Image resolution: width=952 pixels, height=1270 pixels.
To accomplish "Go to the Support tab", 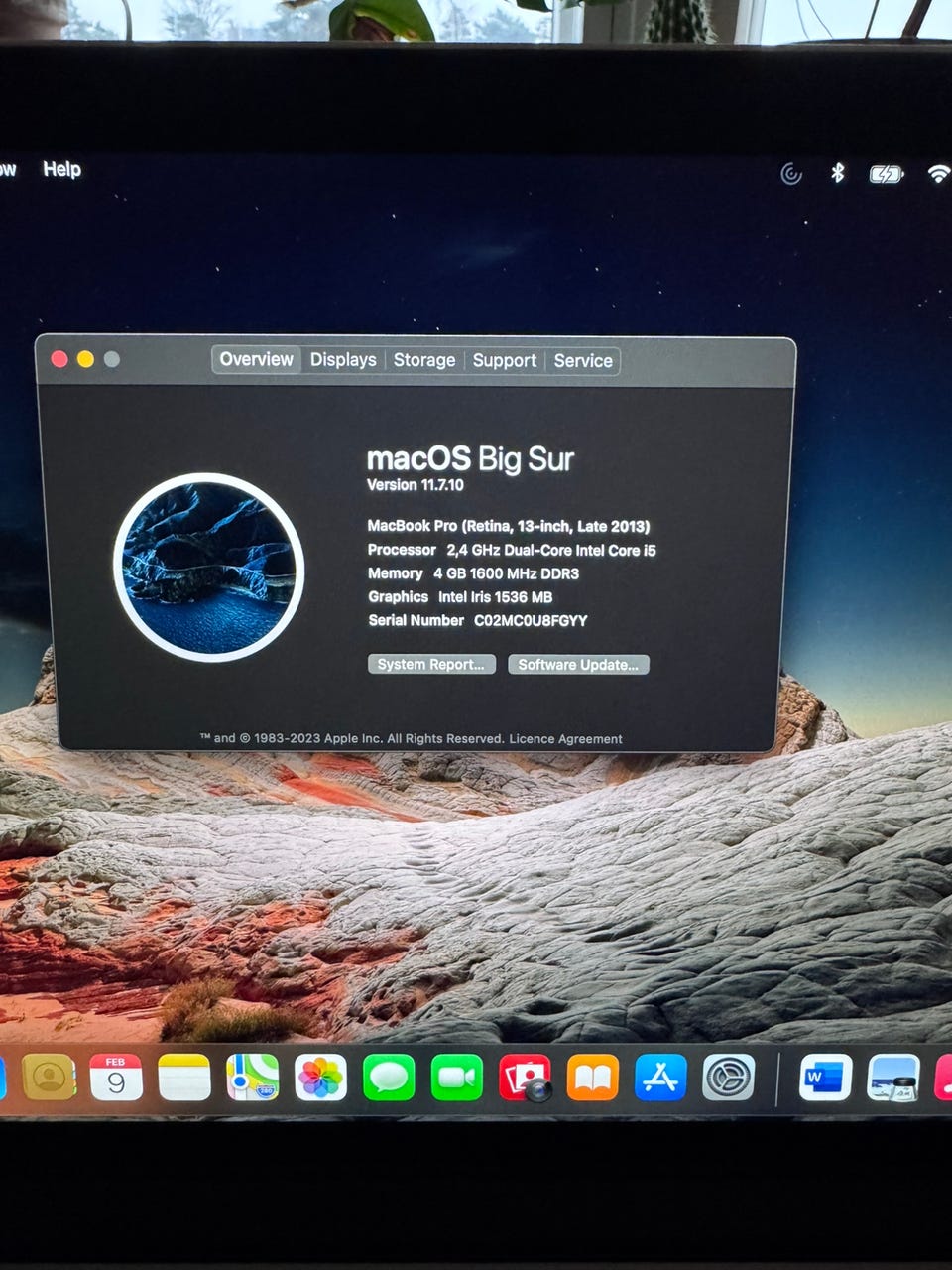I will point(504,361).
